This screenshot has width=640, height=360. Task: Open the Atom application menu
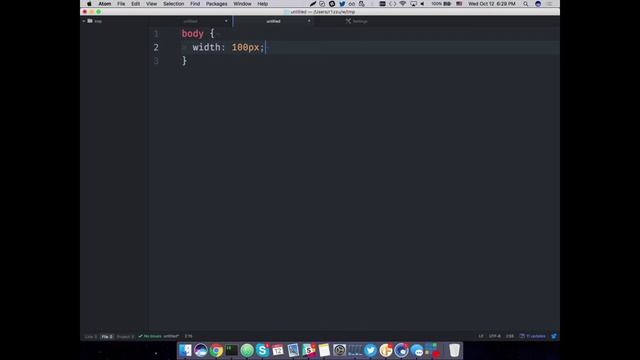point(104,4)
